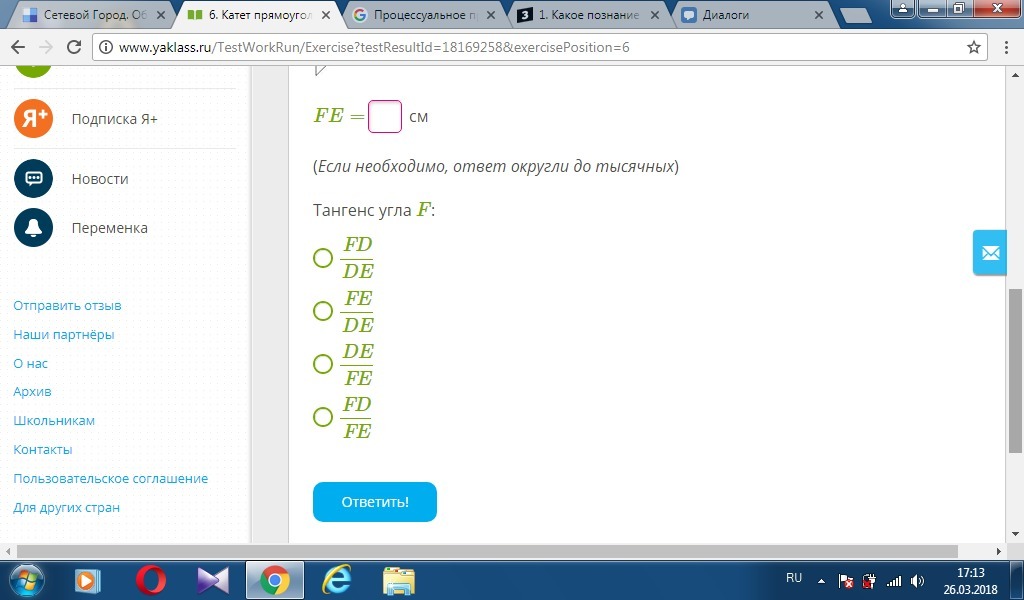Switch to the Сетевой Город tab
The image size is (1024, 600).
[x=85, y=15]
